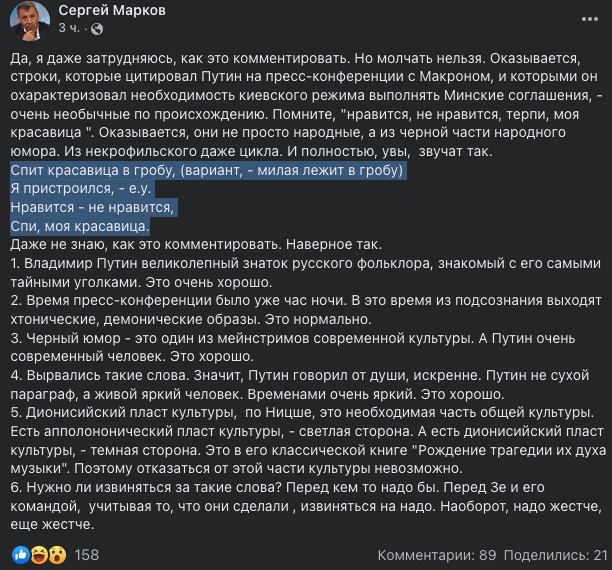Open the post via the 3 ч. timestamp
Image resolution: width=612 pixels, height=570 pixels.
tap(69, 28)
